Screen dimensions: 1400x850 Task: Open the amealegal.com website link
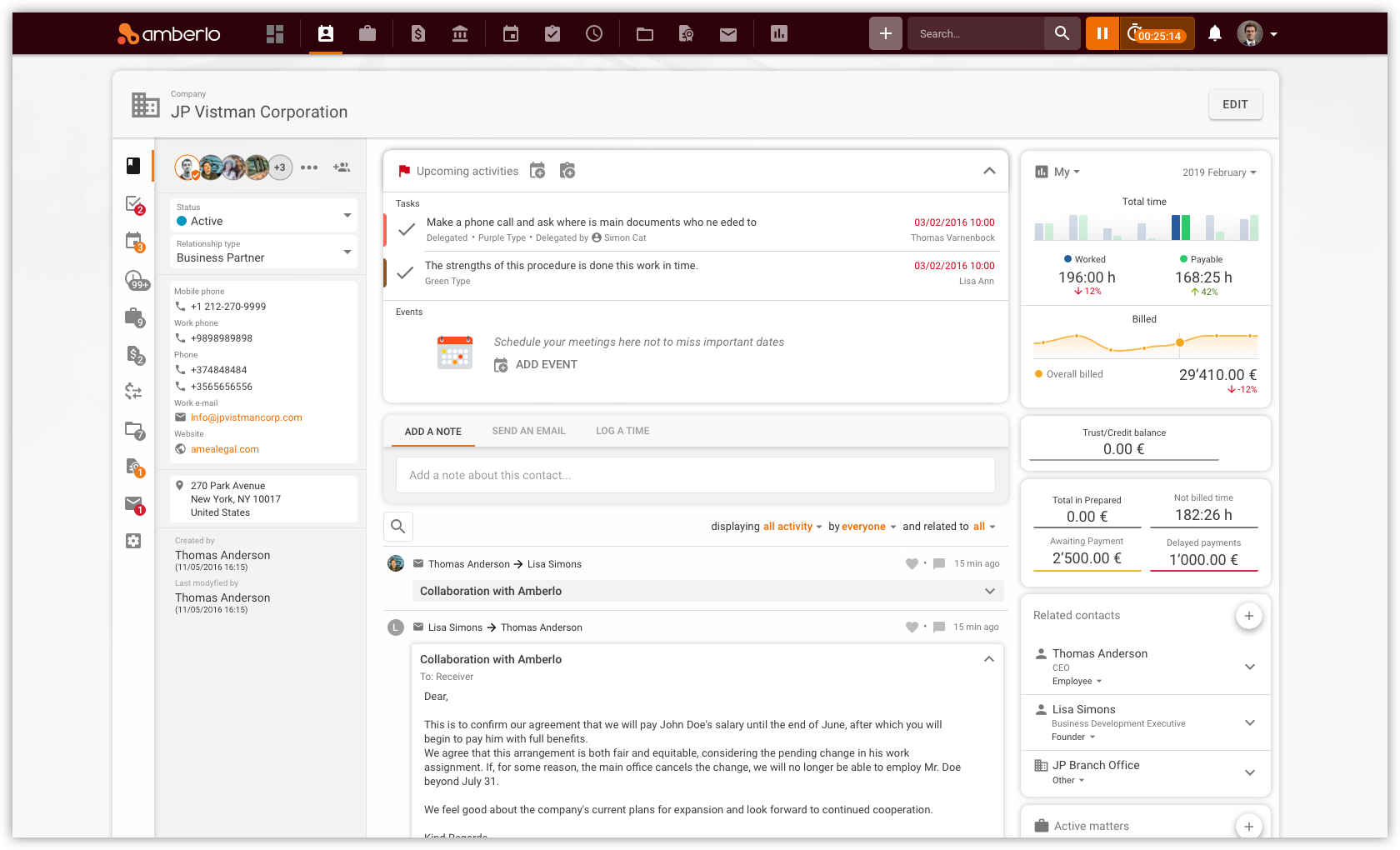[x=225, y=449]
